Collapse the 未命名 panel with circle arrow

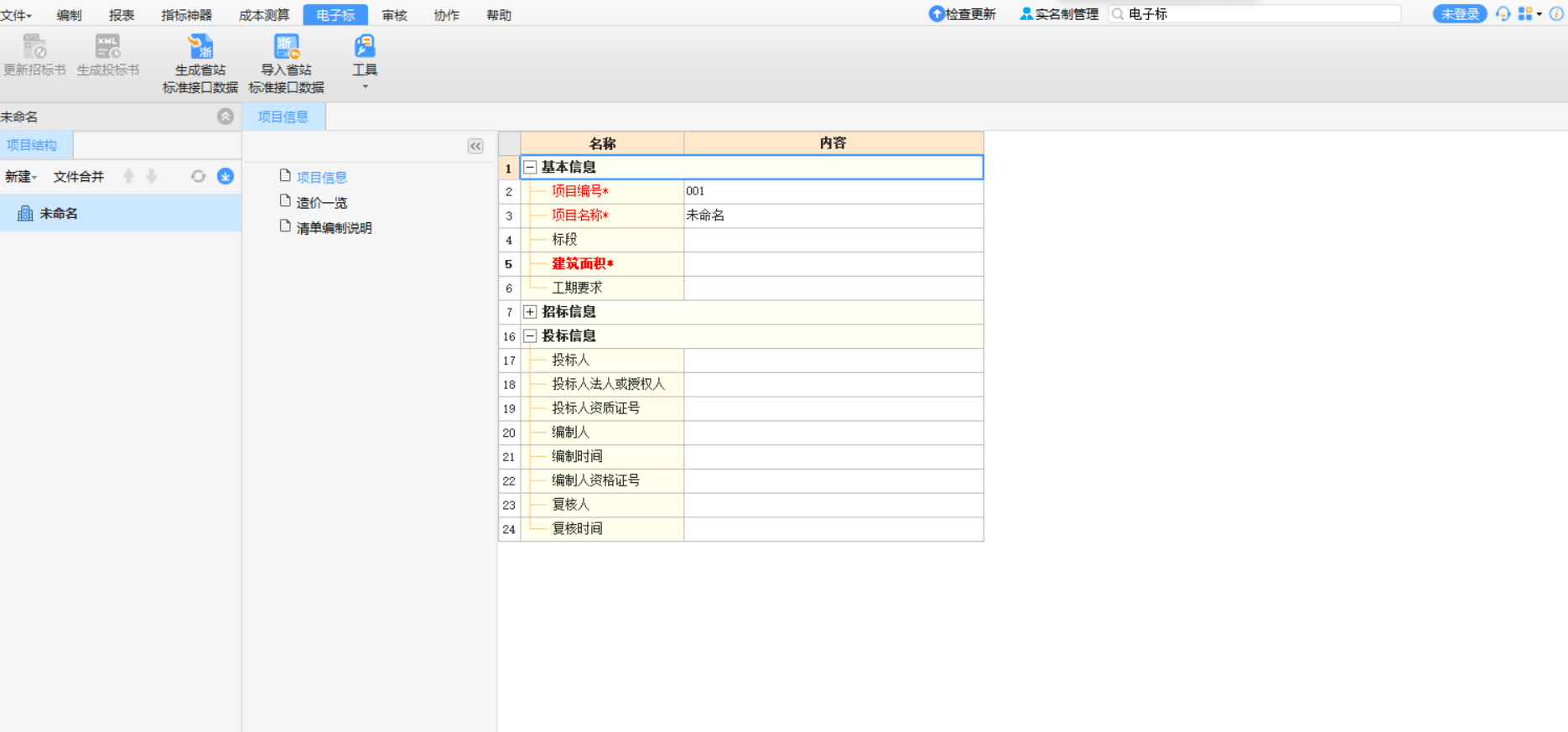point(226,117)
